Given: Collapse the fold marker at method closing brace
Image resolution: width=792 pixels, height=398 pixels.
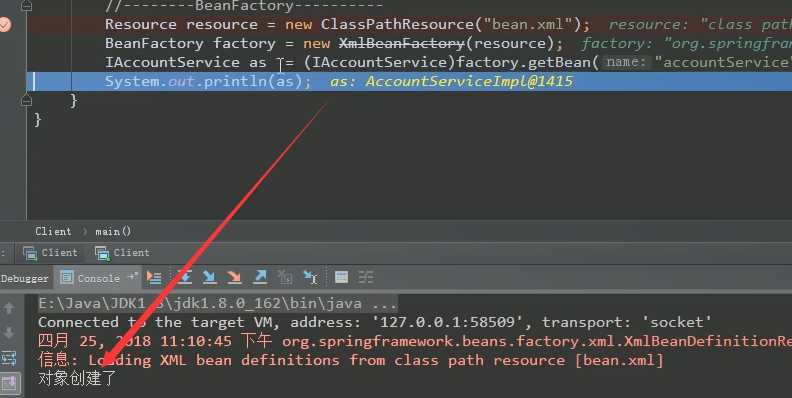Looking at the screenshot, I should tap(27, 101).
